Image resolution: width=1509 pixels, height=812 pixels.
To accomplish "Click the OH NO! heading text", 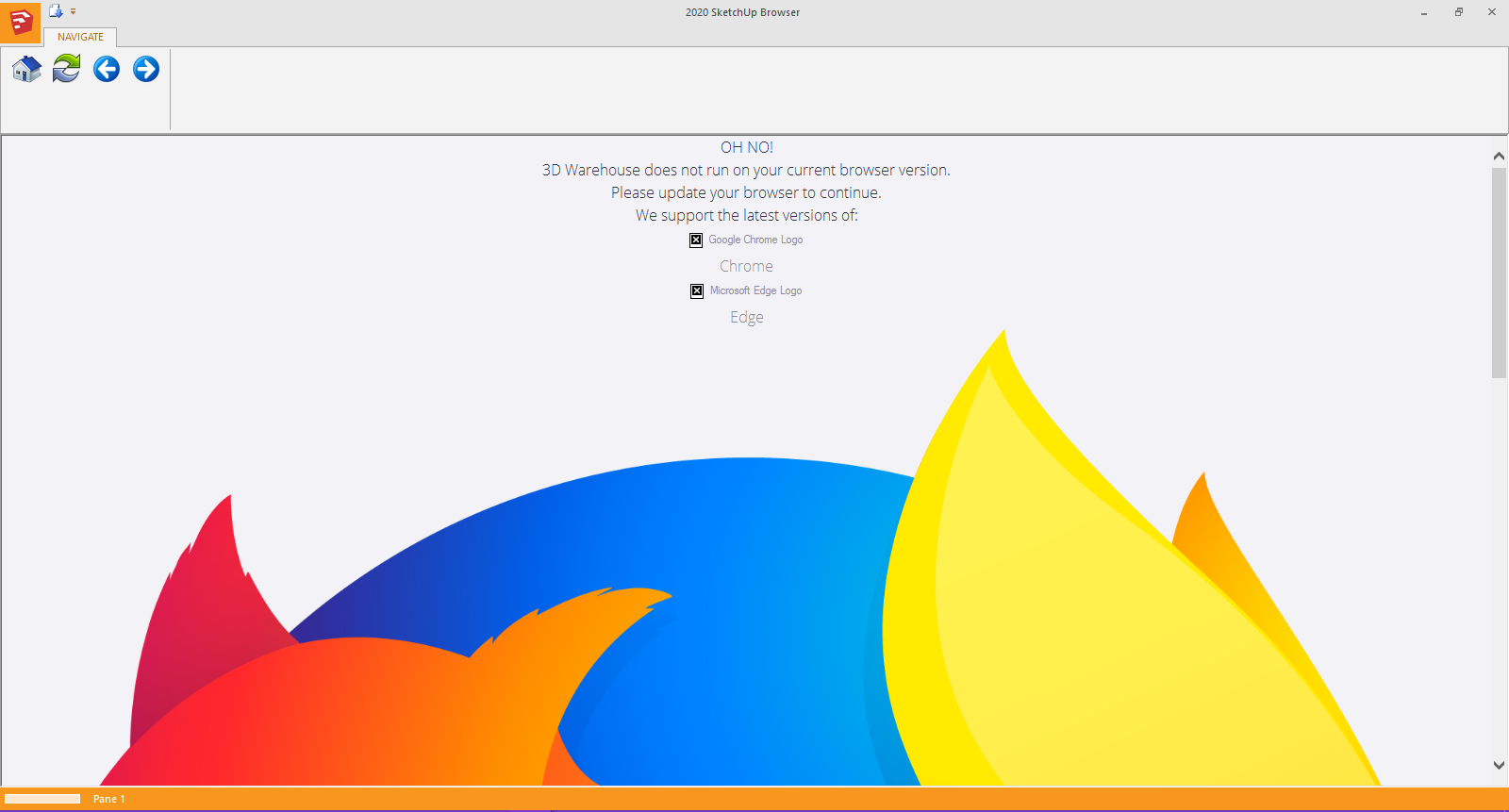I will point(746,147).
